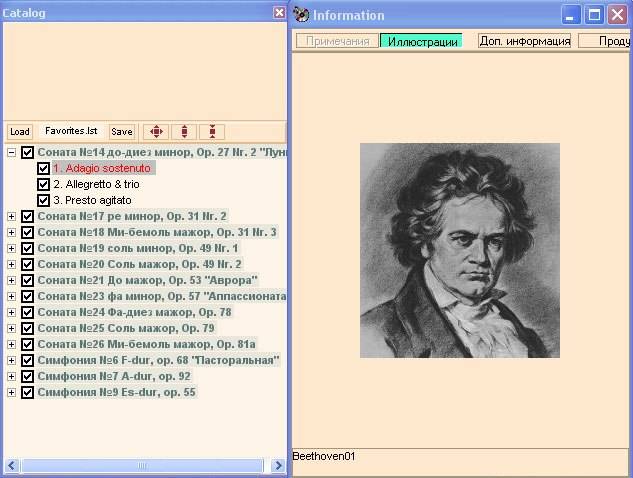Click the Catalog horizontal scrollbar thumb
This screenshot has width=633, height=478.
coord(142,465)
